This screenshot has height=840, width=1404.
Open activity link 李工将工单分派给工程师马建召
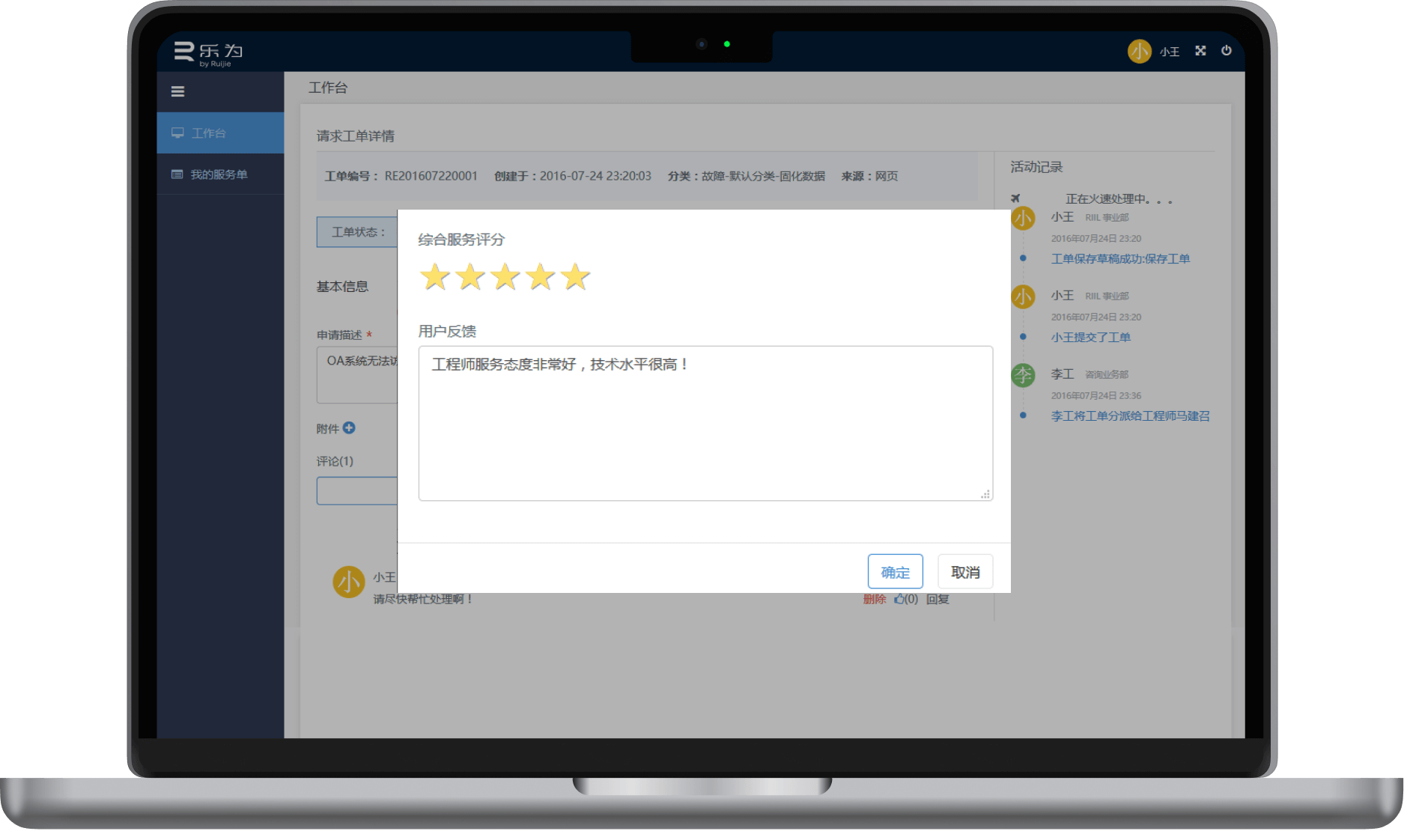[x=1130, y=416]
